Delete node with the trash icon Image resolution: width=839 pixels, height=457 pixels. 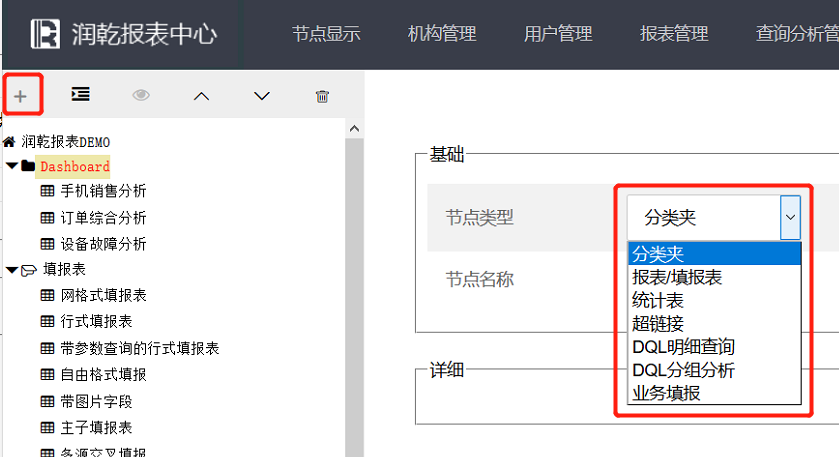pos(322,96)
